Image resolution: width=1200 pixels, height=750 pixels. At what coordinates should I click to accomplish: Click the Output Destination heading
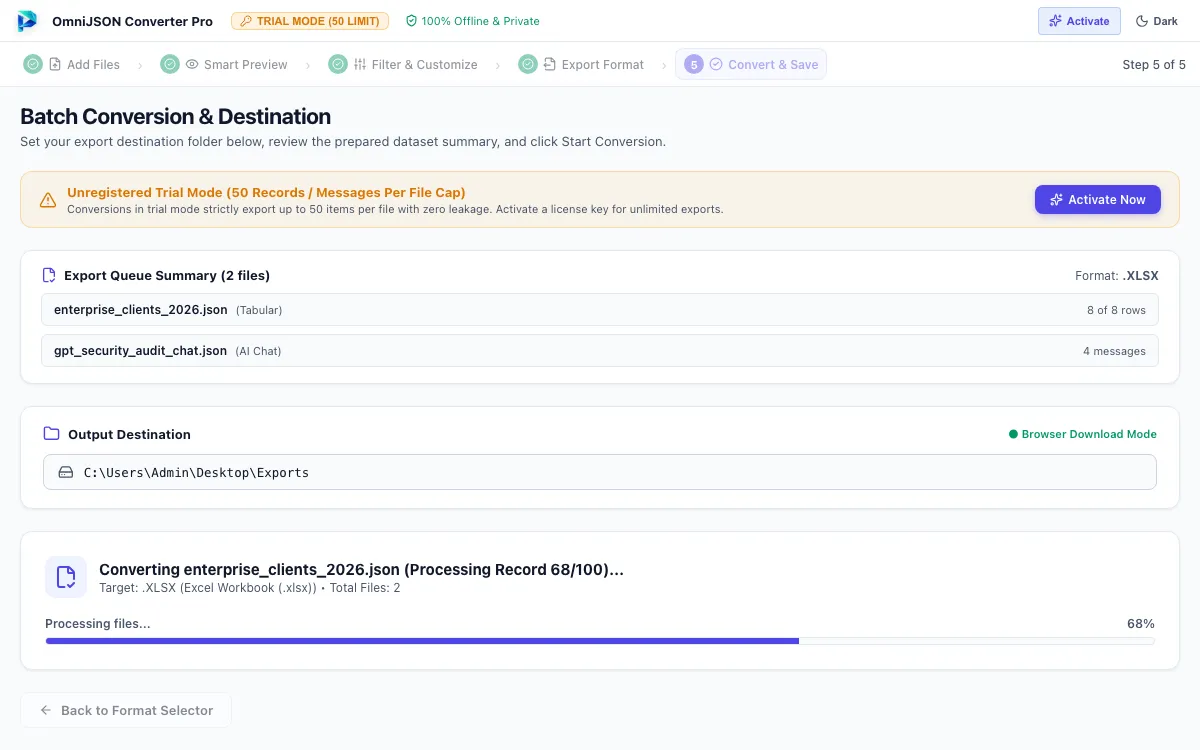pos(129,435)
